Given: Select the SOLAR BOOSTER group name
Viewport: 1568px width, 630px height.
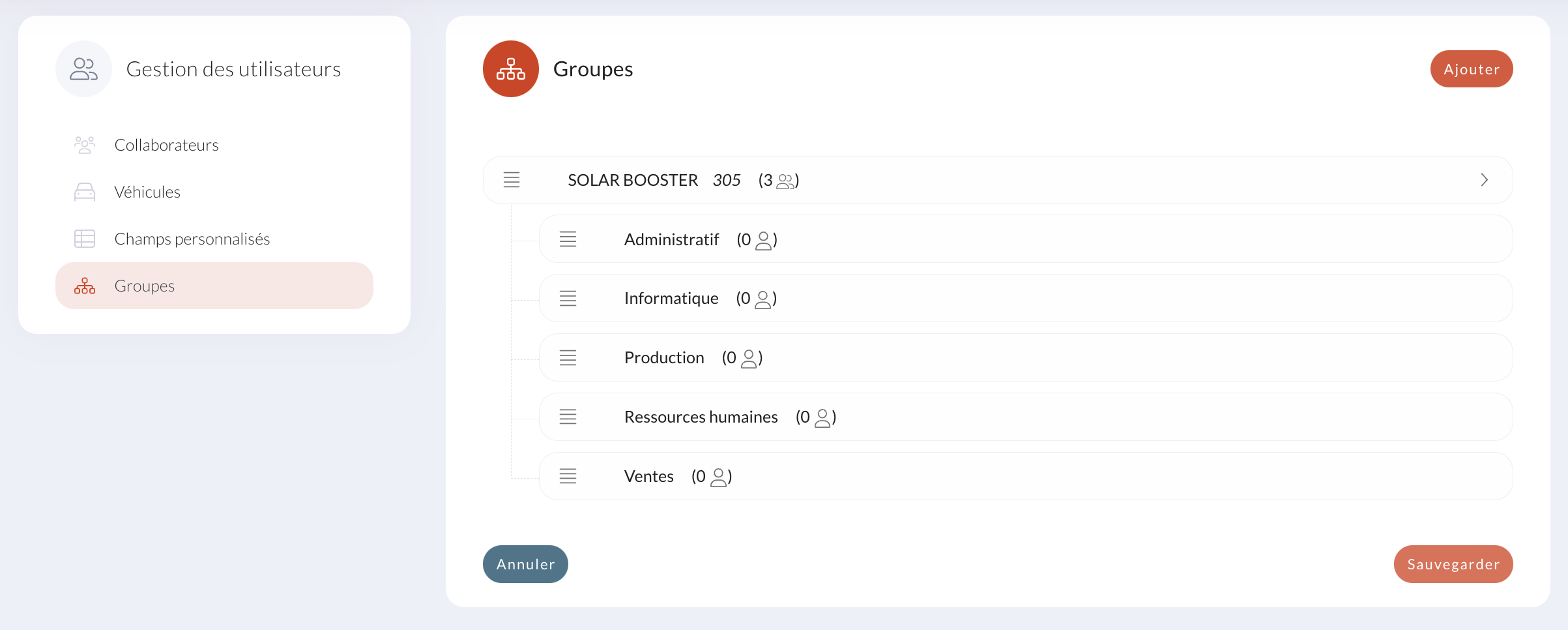Looking at the screenshot, I should tap(633, 180).
